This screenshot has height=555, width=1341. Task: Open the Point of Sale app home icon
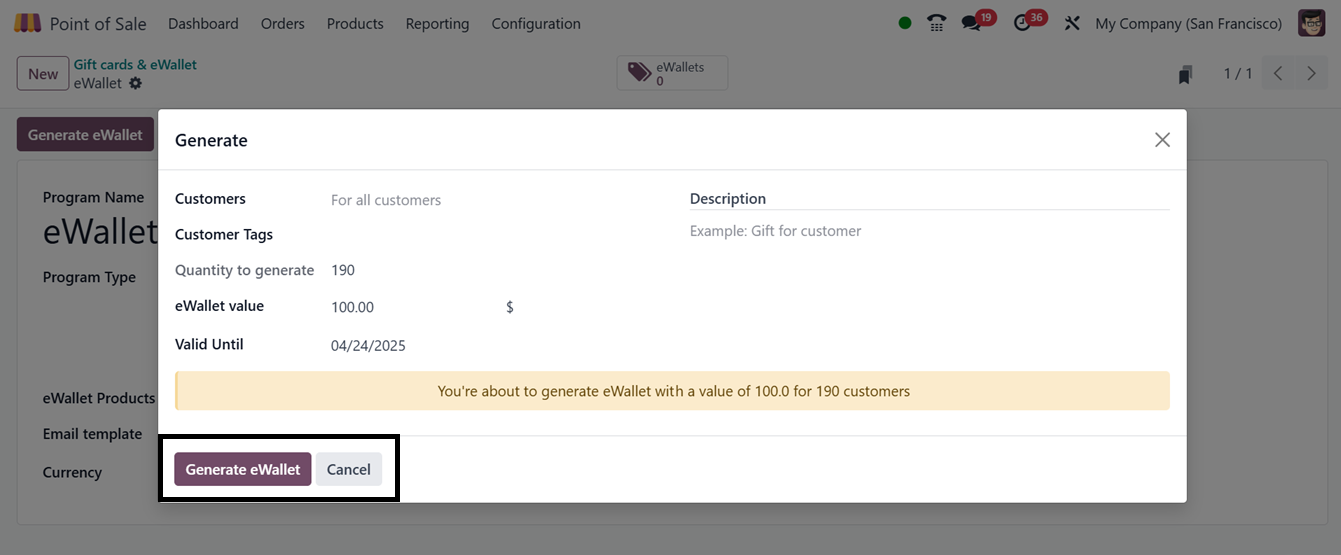(x=28, y=23)
